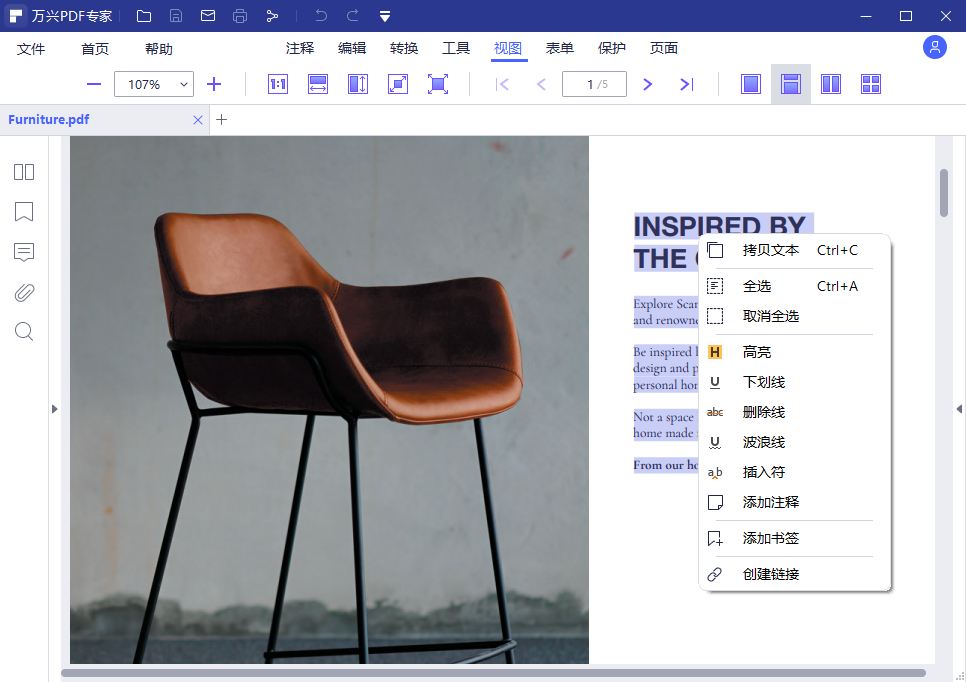Switch to full screen view mode
Screen dimensions: 966x682
[x=438, y=84]
